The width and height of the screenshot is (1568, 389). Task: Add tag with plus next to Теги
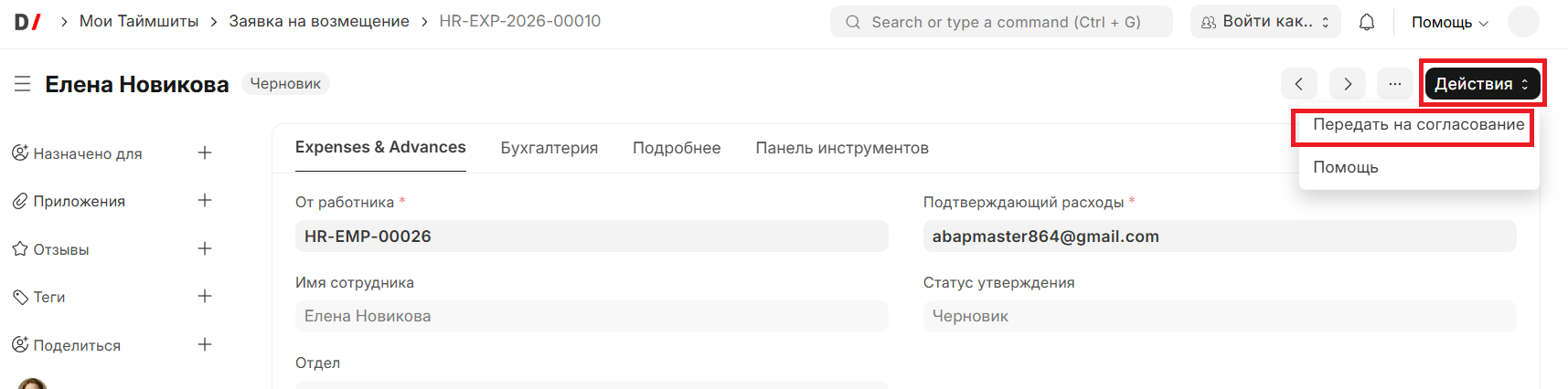pos(205,296)
